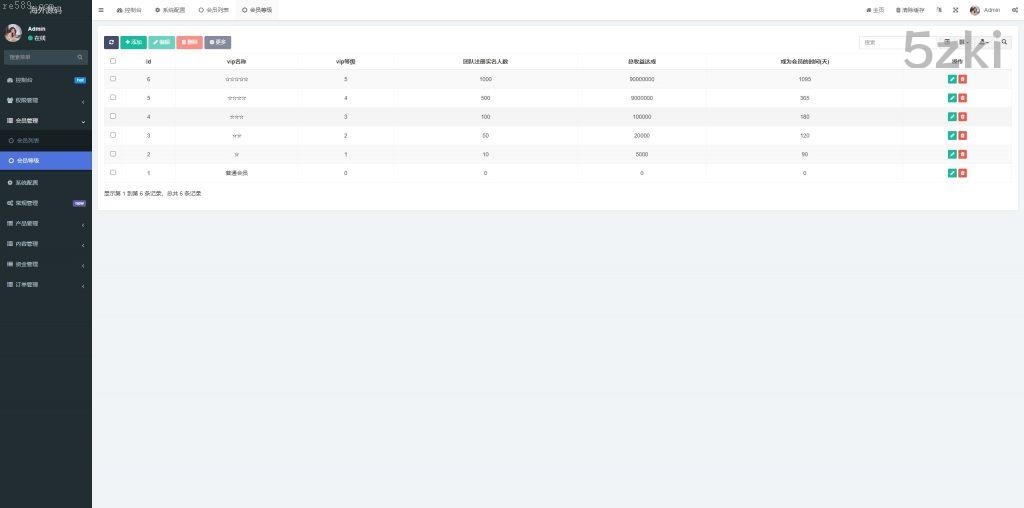Switch to the 系统配置 tab
The height and width of the screenshot is (508, 1024).
170,10
